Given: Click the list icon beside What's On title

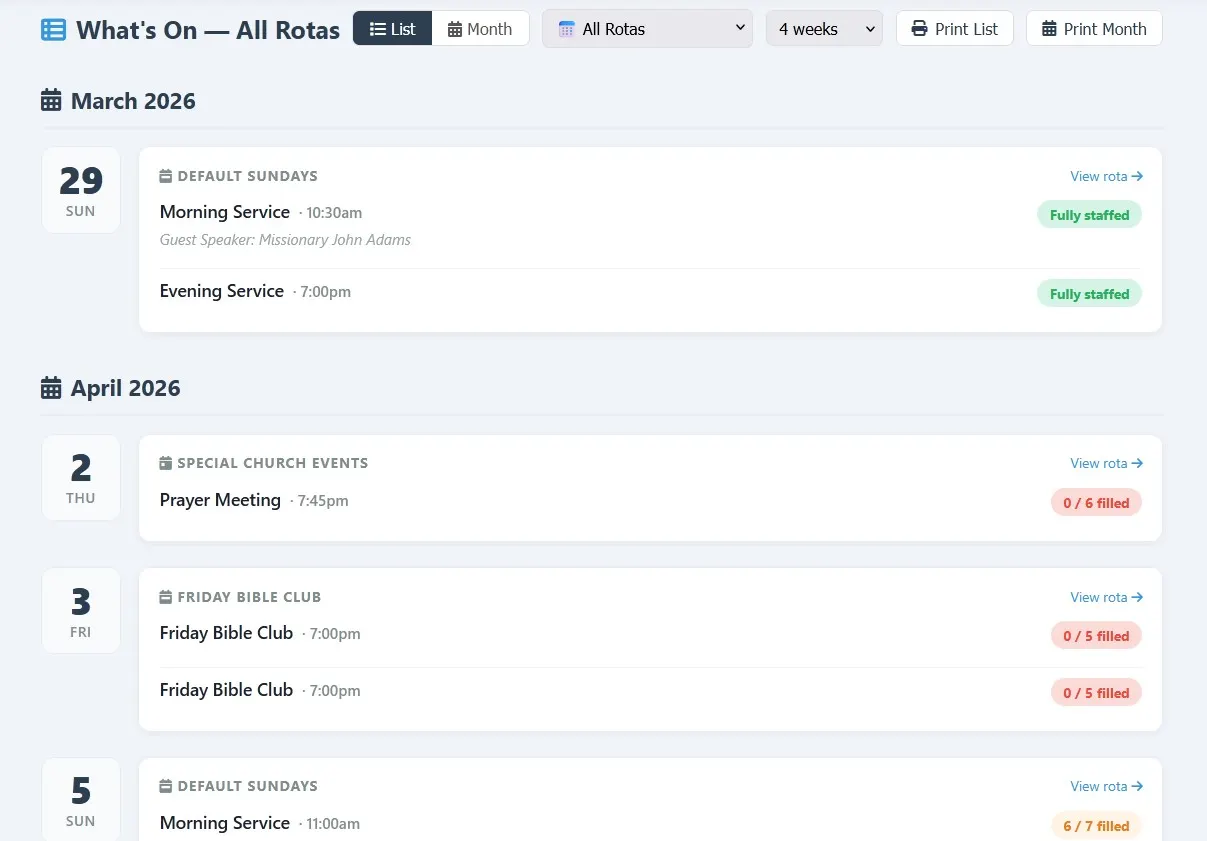Looking at the screenshot, I should click(53, 29).
